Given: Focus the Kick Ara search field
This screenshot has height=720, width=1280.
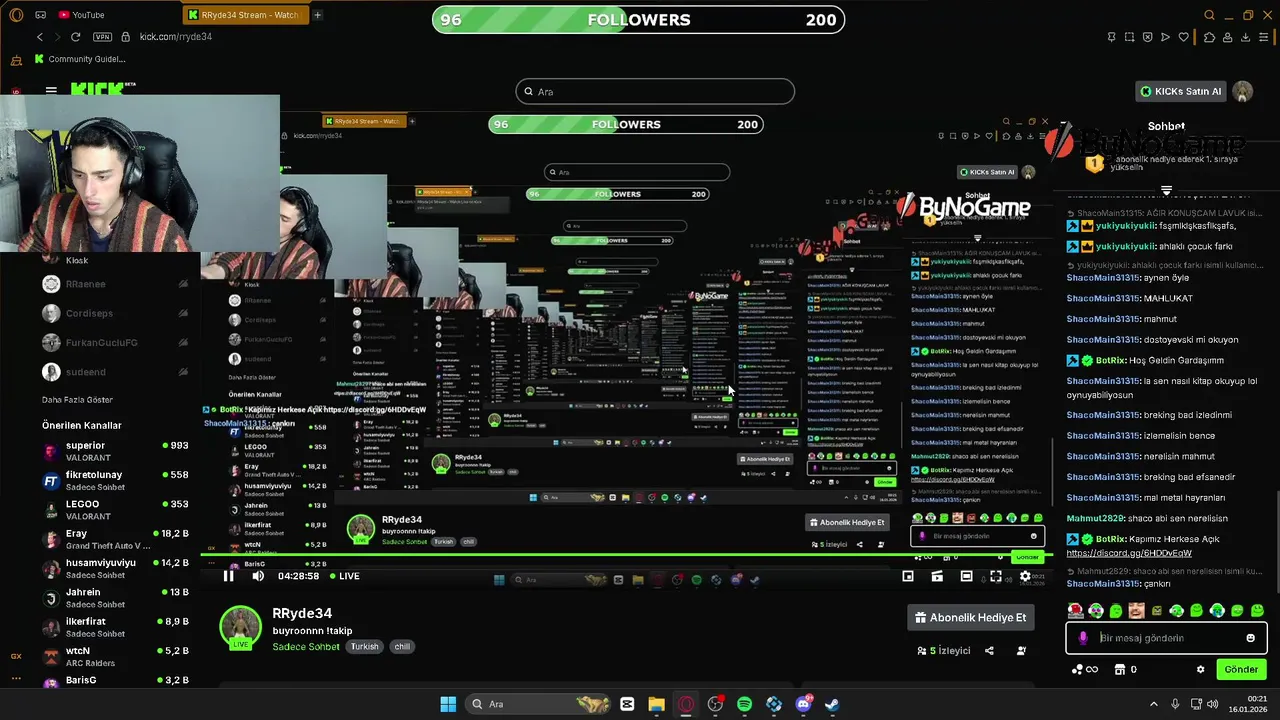Looking at the screenshot, I should pos(655,92).
